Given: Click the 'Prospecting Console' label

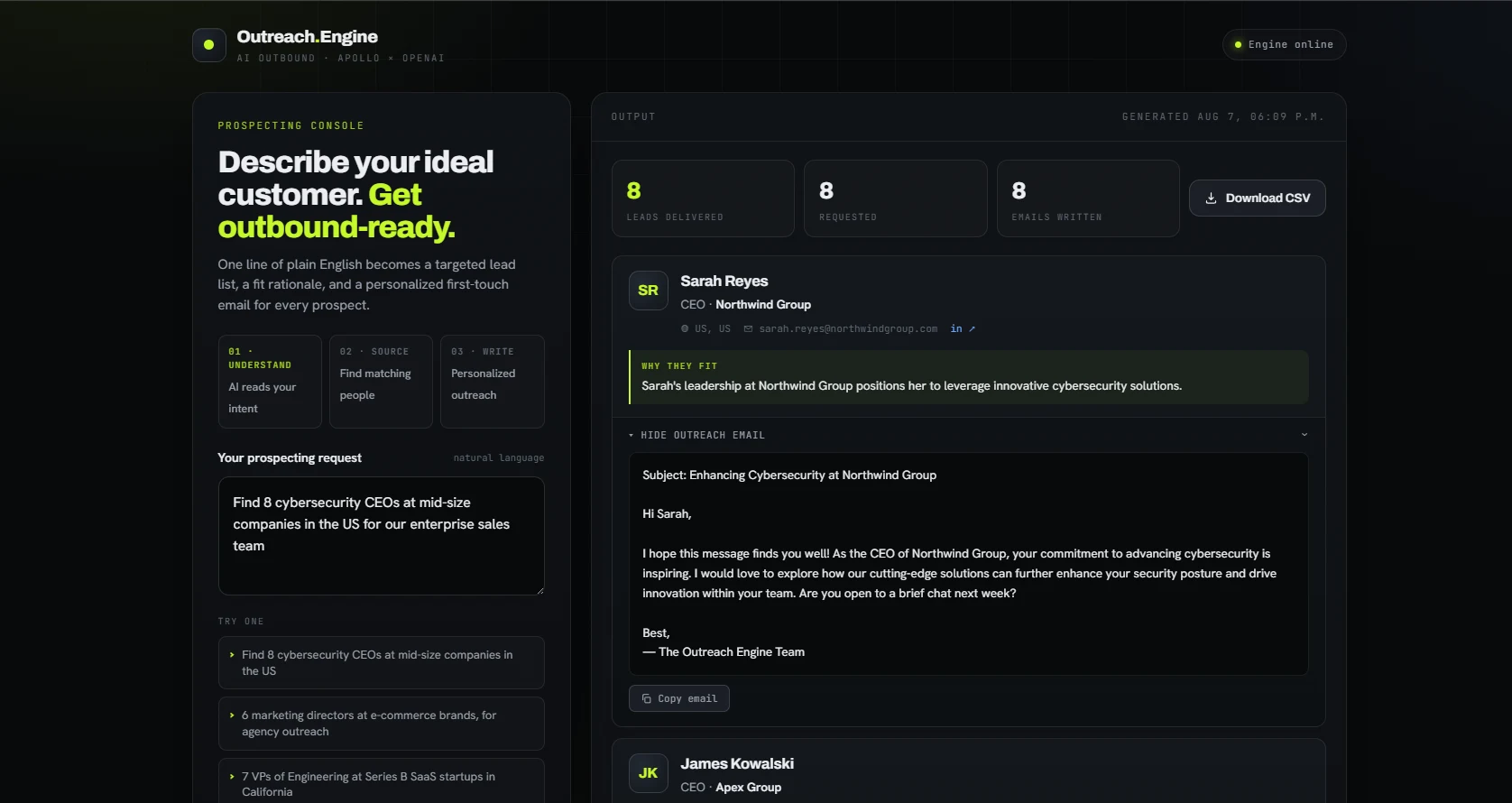Looking at the screenshot, I should point(290,126).
